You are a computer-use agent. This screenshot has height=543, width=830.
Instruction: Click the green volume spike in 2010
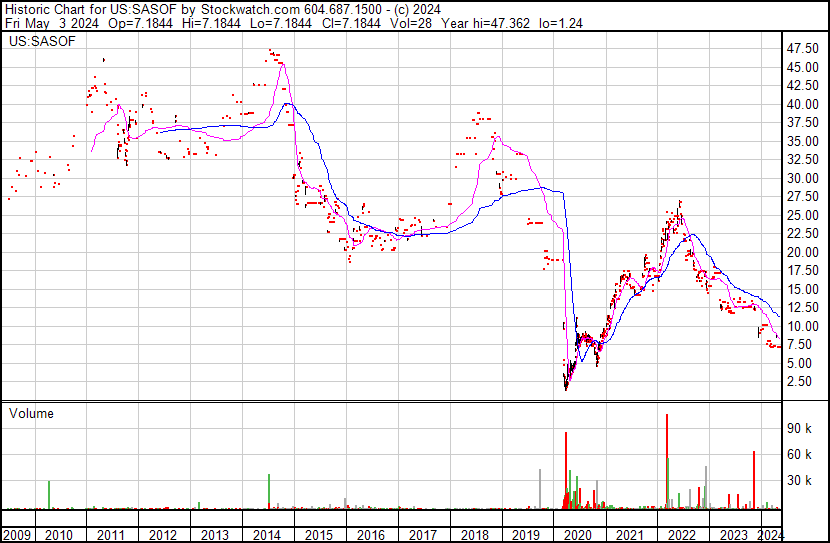tap(49, 495)
